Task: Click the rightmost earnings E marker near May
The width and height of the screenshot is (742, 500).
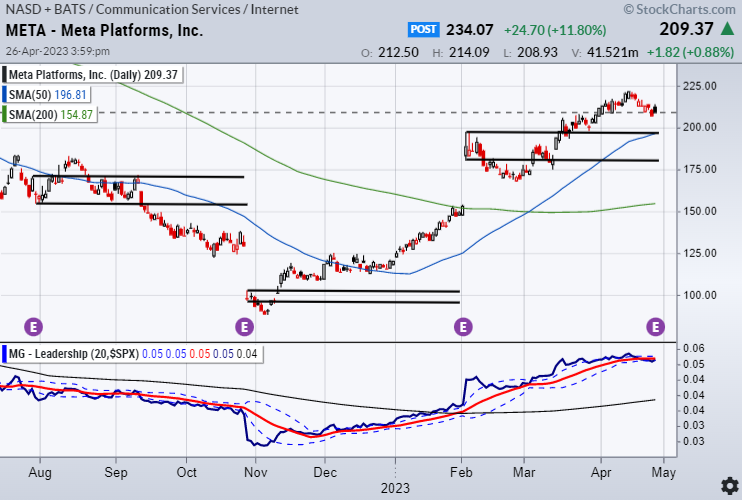Action: 656,326
